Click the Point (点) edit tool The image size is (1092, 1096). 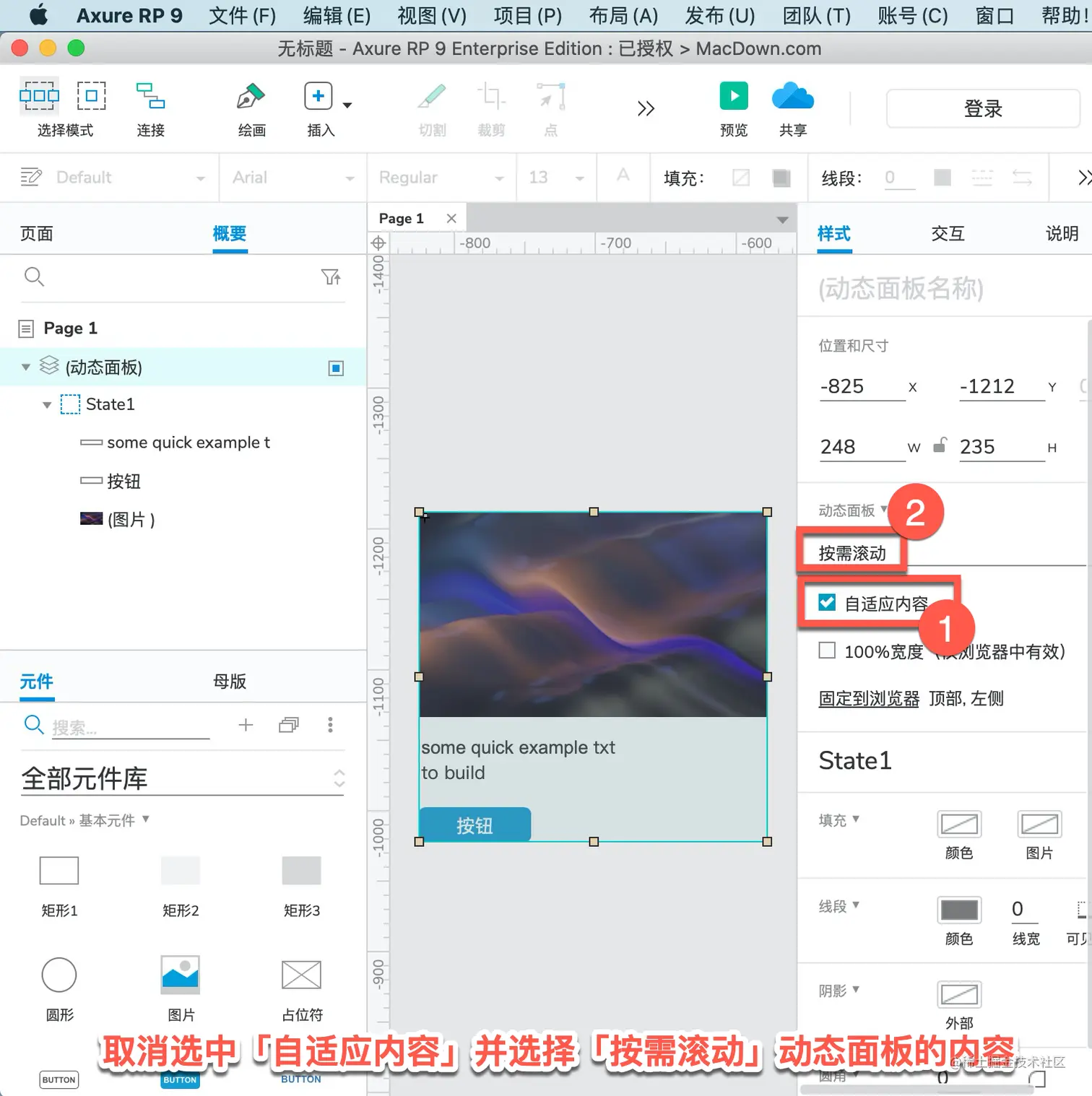point(551,96)
